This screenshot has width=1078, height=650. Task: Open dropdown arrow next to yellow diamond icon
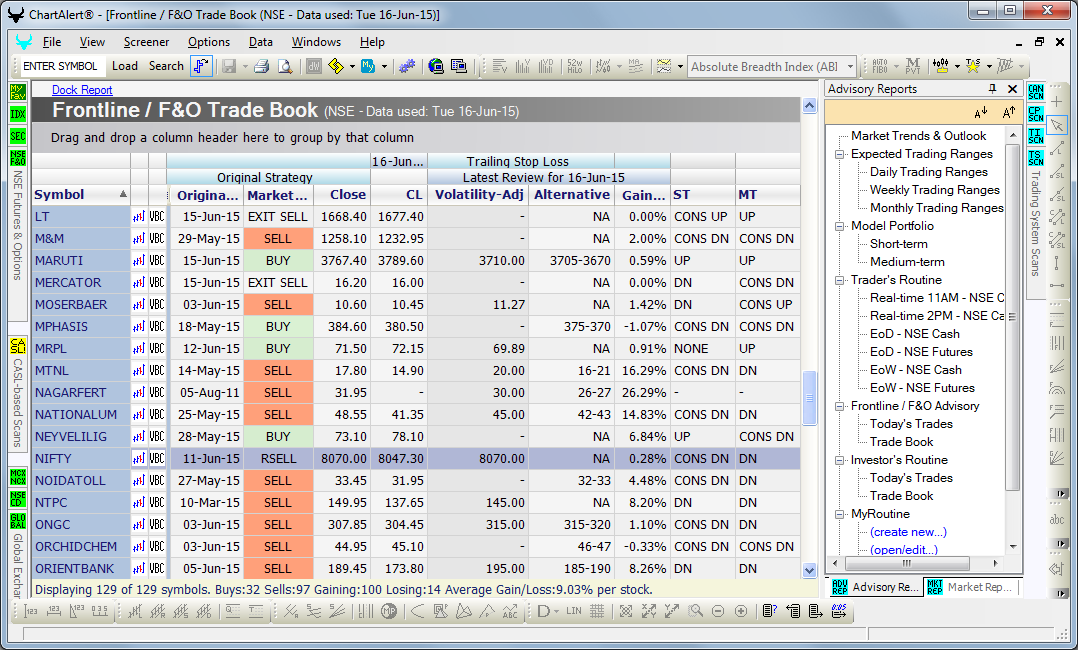pos(352,67)
